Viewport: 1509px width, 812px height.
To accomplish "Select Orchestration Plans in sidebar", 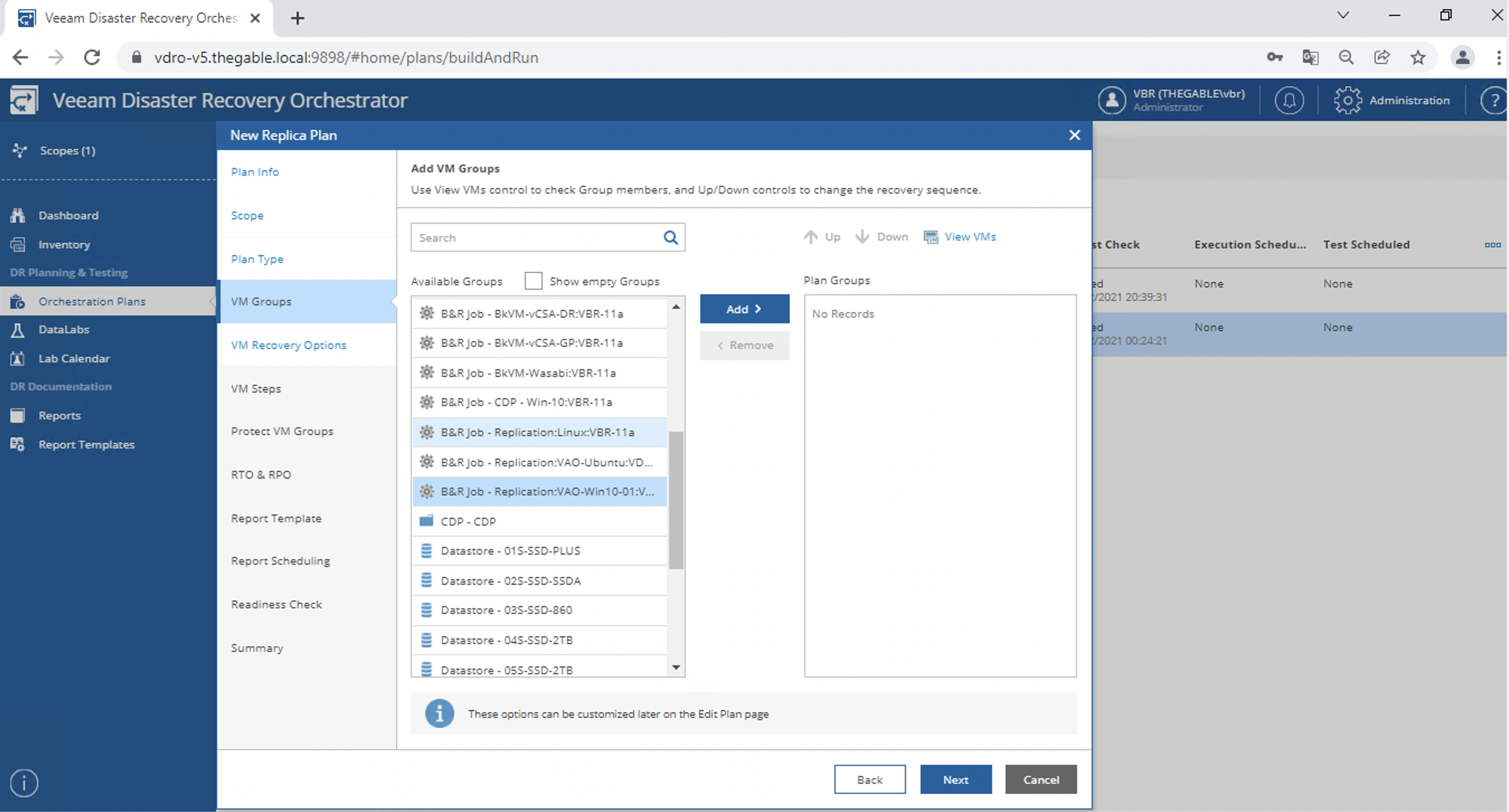I will point(108,301).
